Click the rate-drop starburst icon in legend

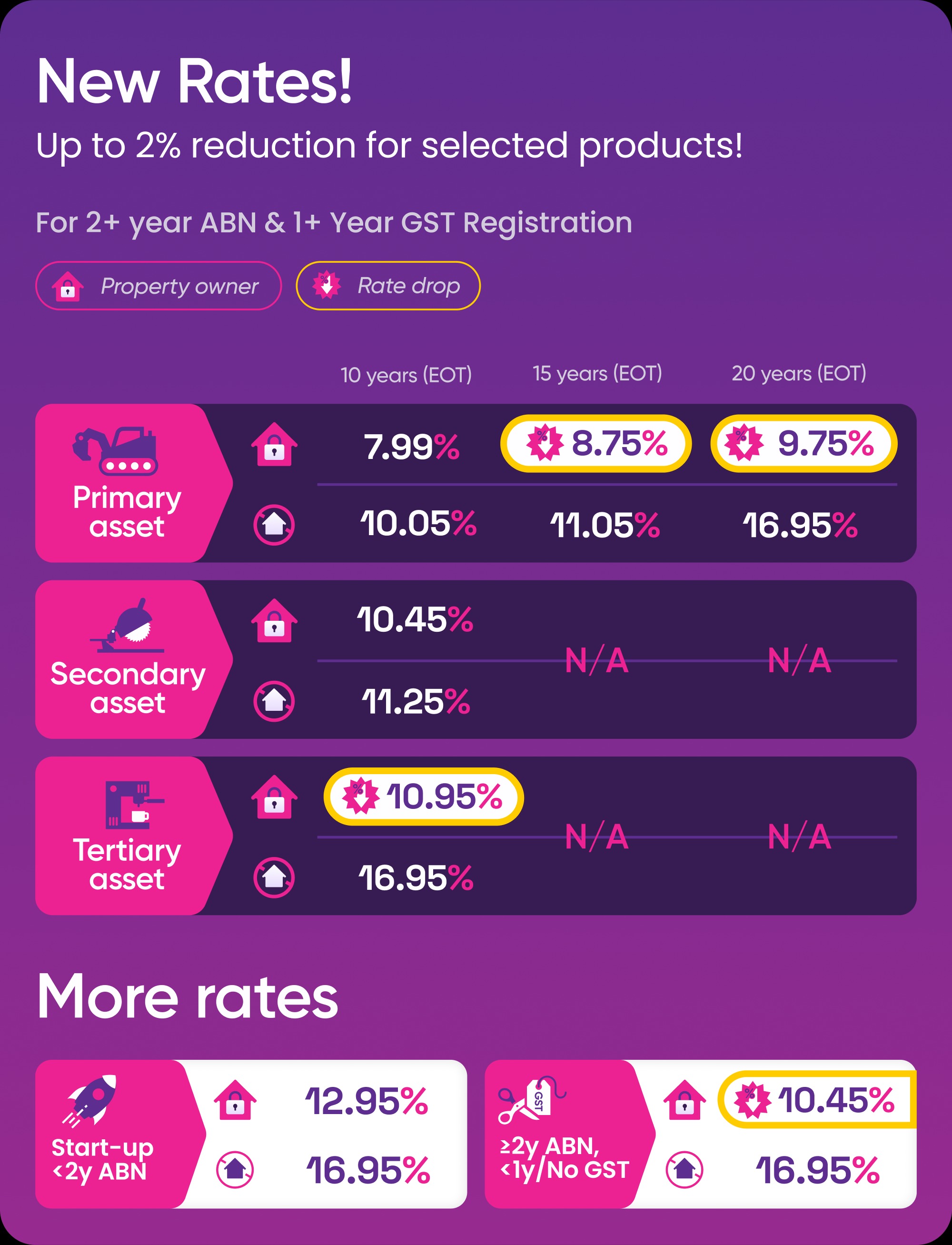(x=327, y=285)
